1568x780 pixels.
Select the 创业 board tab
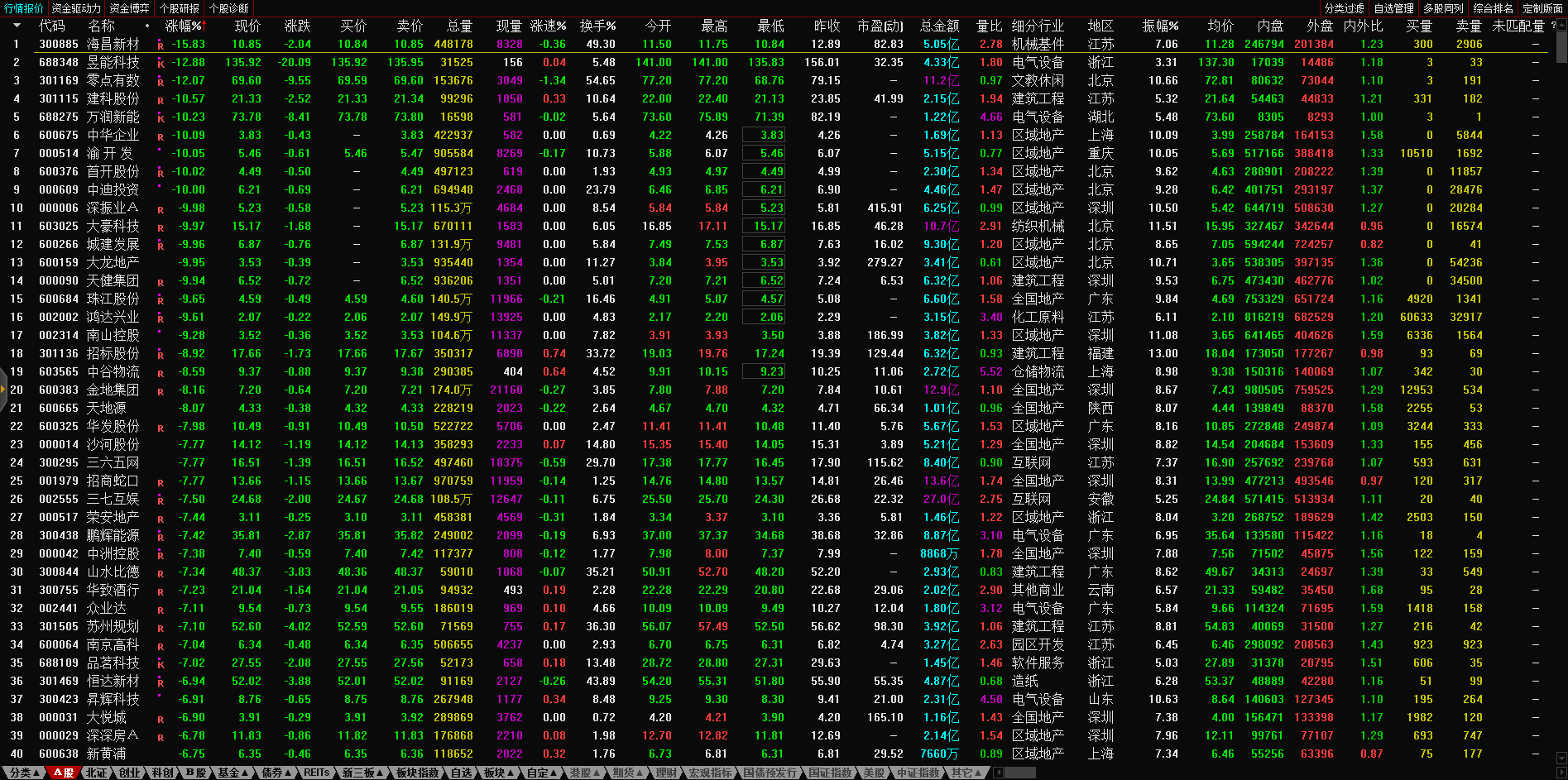129,773
